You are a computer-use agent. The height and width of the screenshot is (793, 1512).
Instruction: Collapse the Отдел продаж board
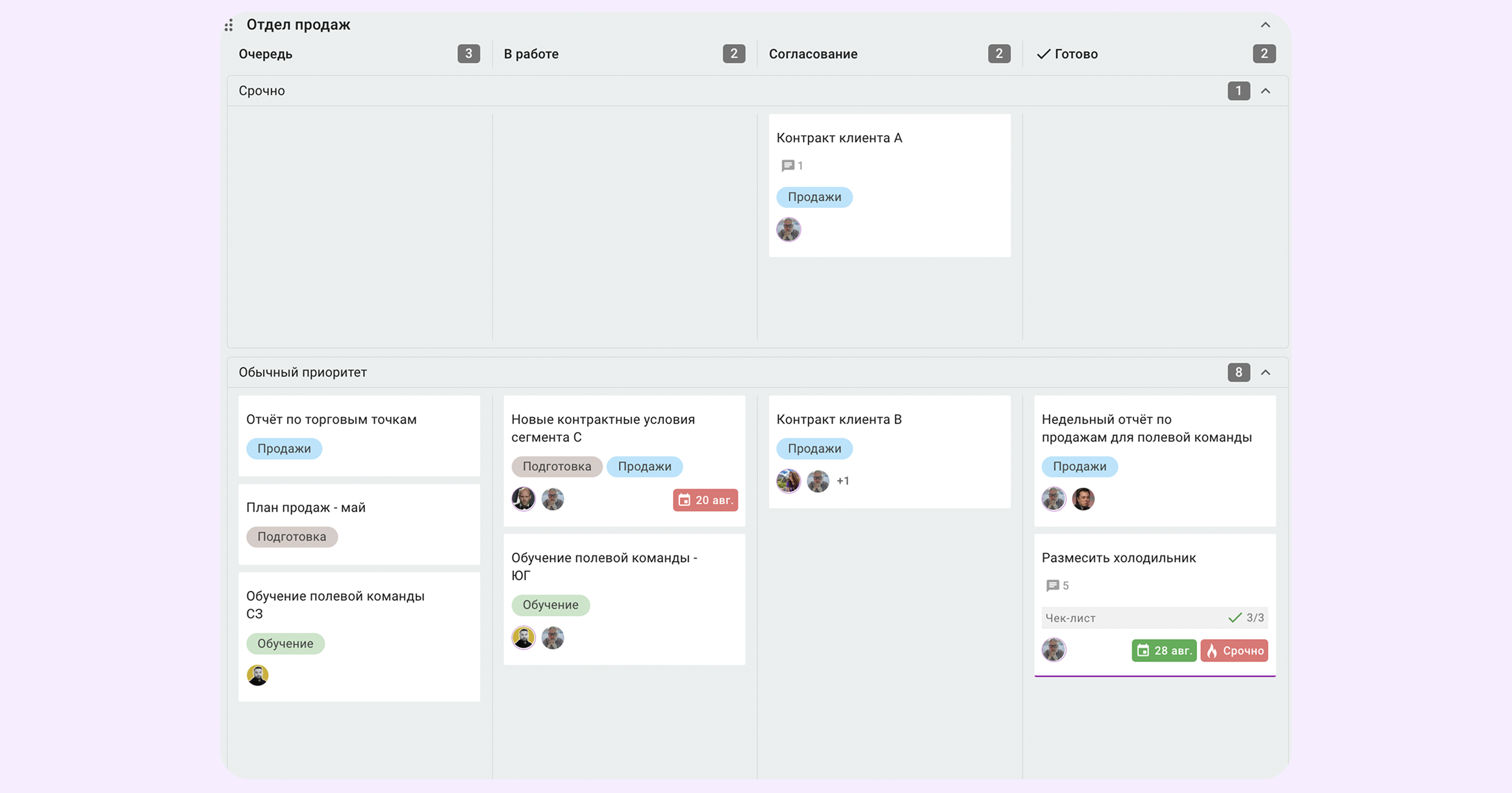click(x=1265, y=25)
